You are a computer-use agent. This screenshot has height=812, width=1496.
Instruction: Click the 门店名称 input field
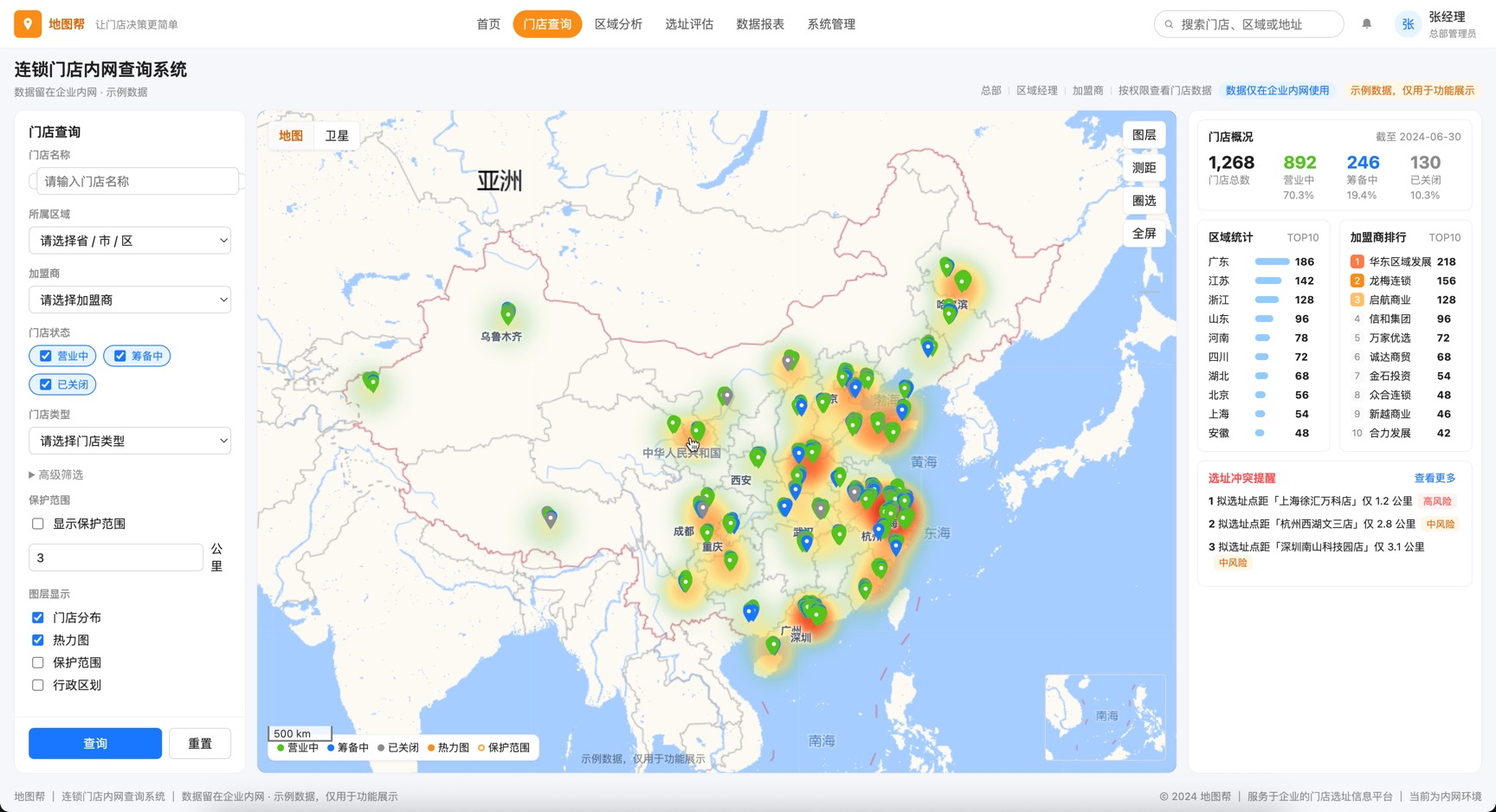click(138, 181)
